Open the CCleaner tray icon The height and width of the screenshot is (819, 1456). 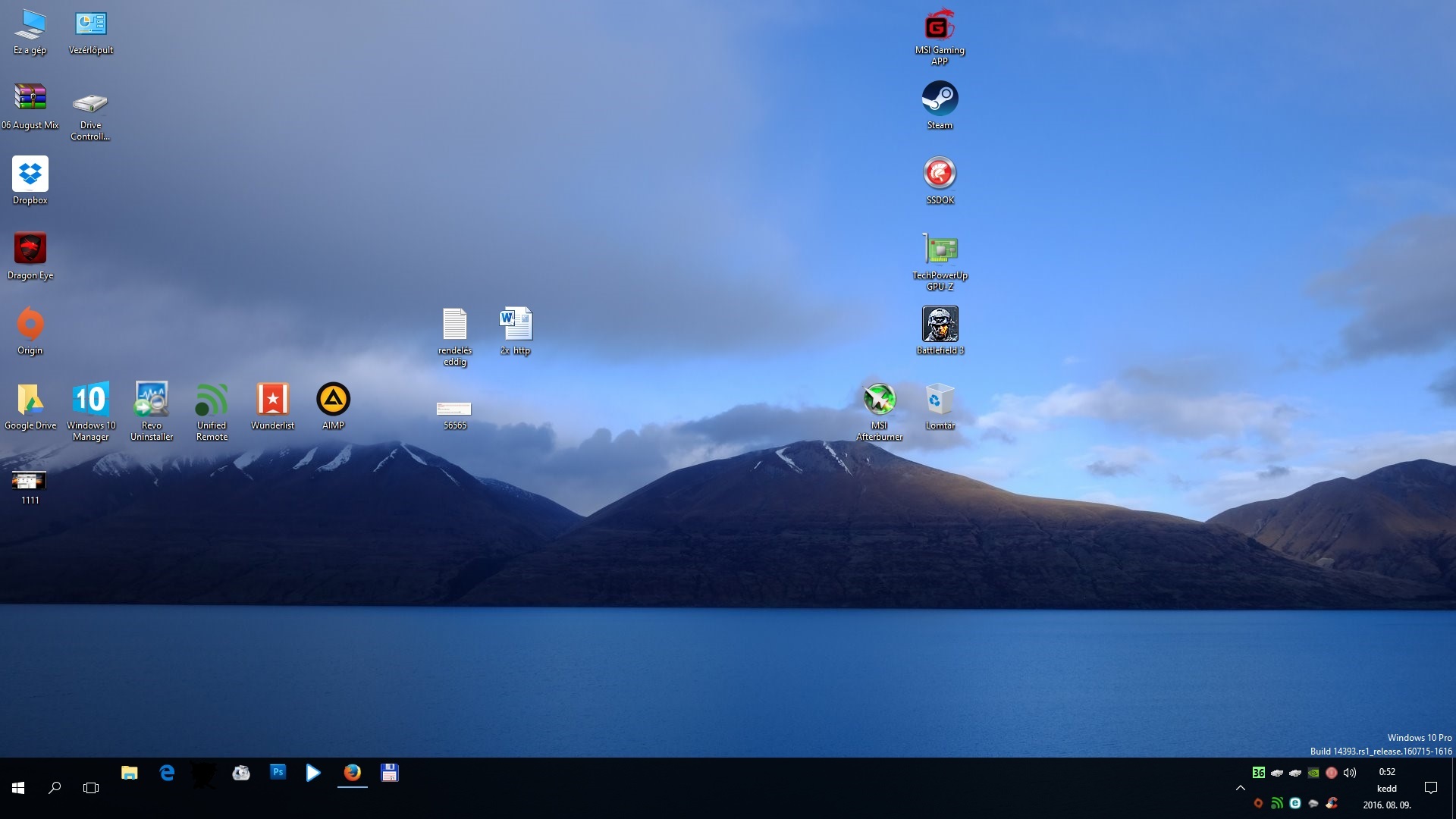(x=1332, y=803)
